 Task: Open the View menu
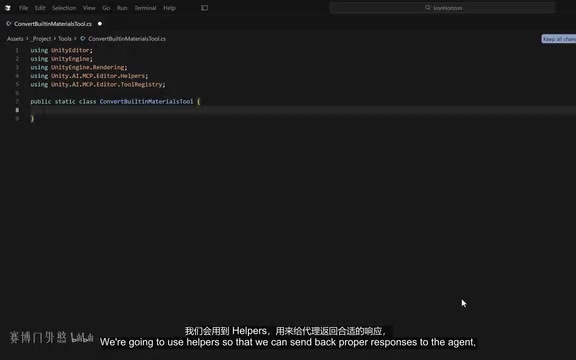(89, 8)
